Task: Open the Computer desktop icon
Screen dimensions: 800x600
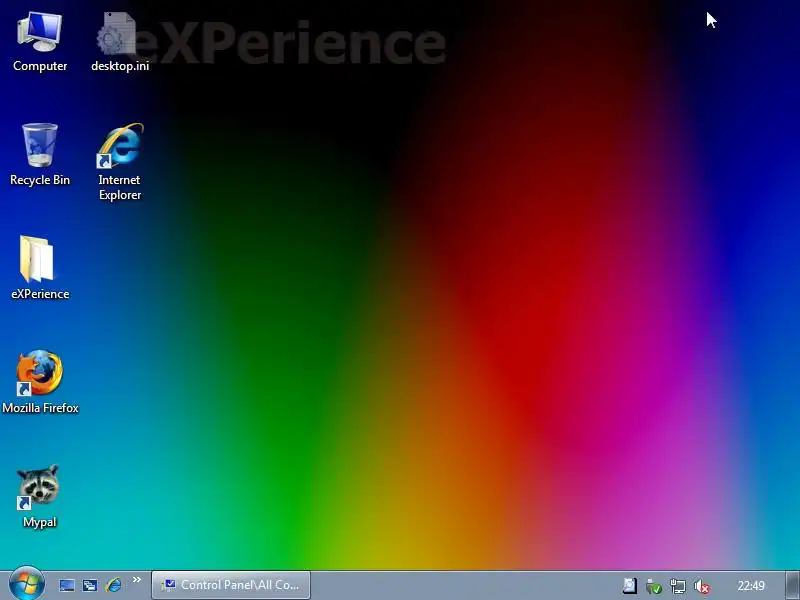Action: click(40, 42)
